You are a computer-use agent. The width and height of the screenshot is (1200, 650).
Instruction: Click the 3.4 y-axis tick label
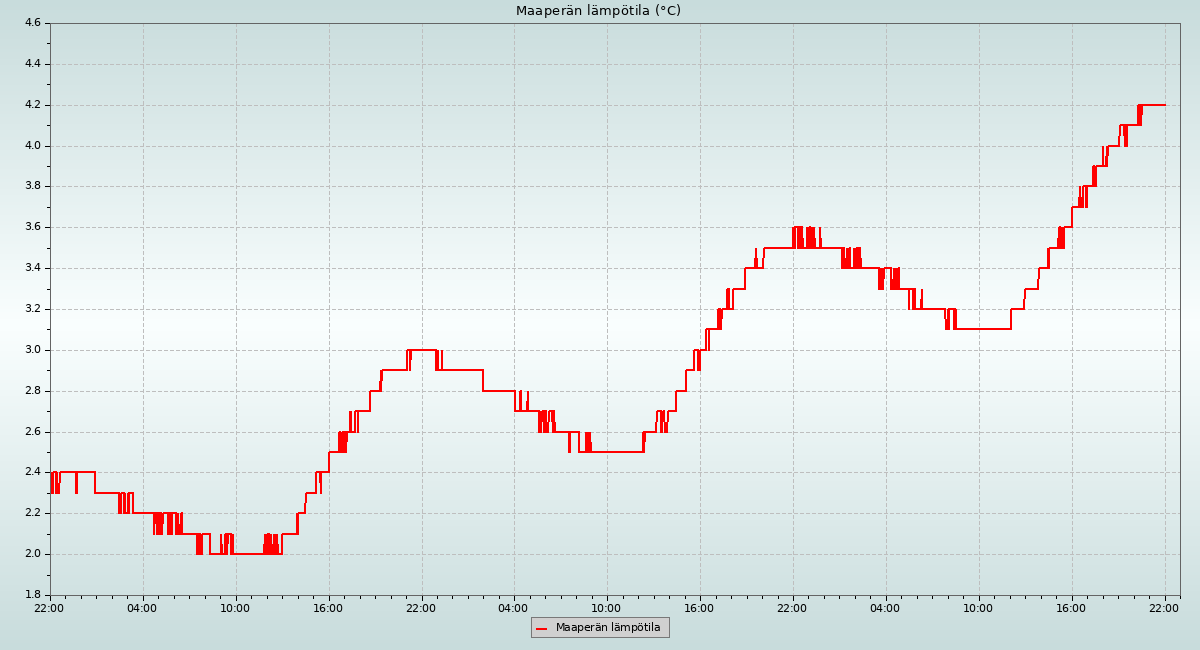32,268
